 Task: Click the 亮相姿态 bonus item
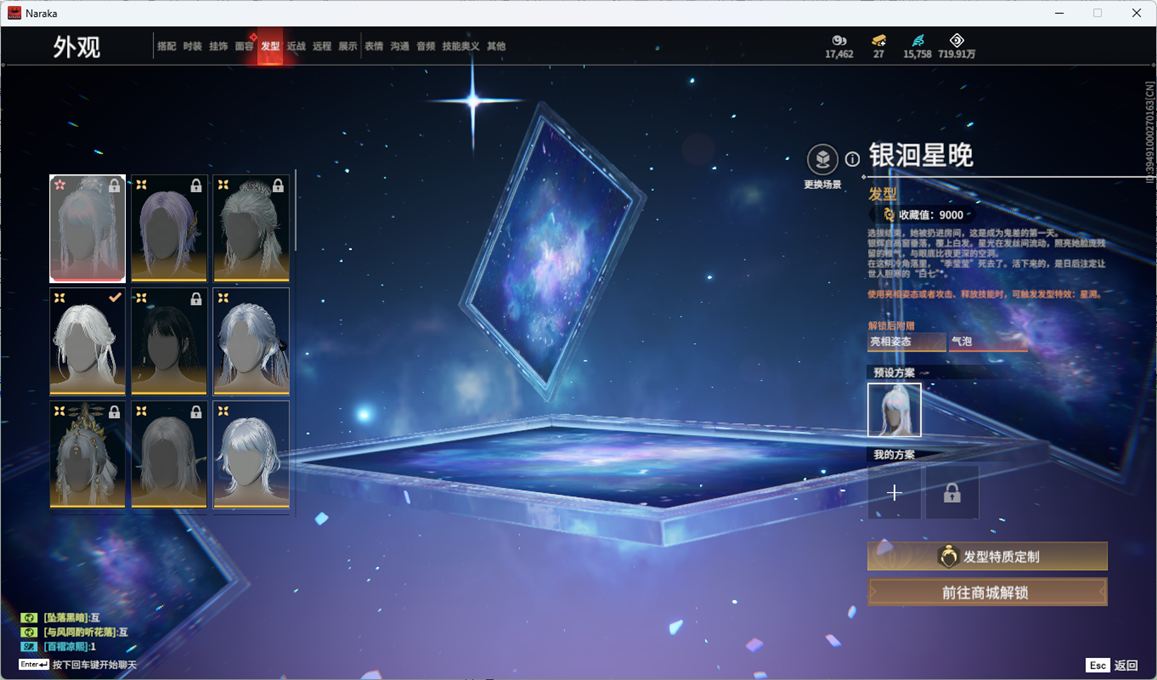pyautogui.click(x=906, y=342)
